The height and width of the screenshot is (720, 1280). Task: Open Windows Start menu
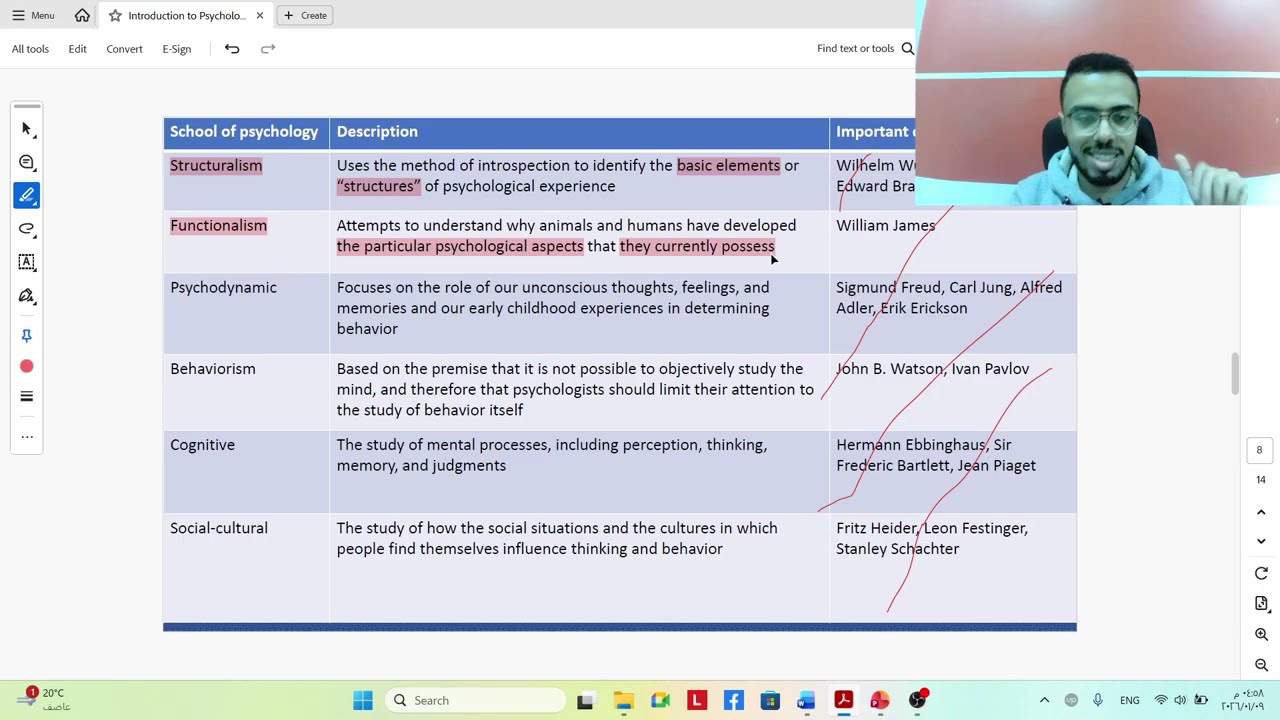[362, 700]
